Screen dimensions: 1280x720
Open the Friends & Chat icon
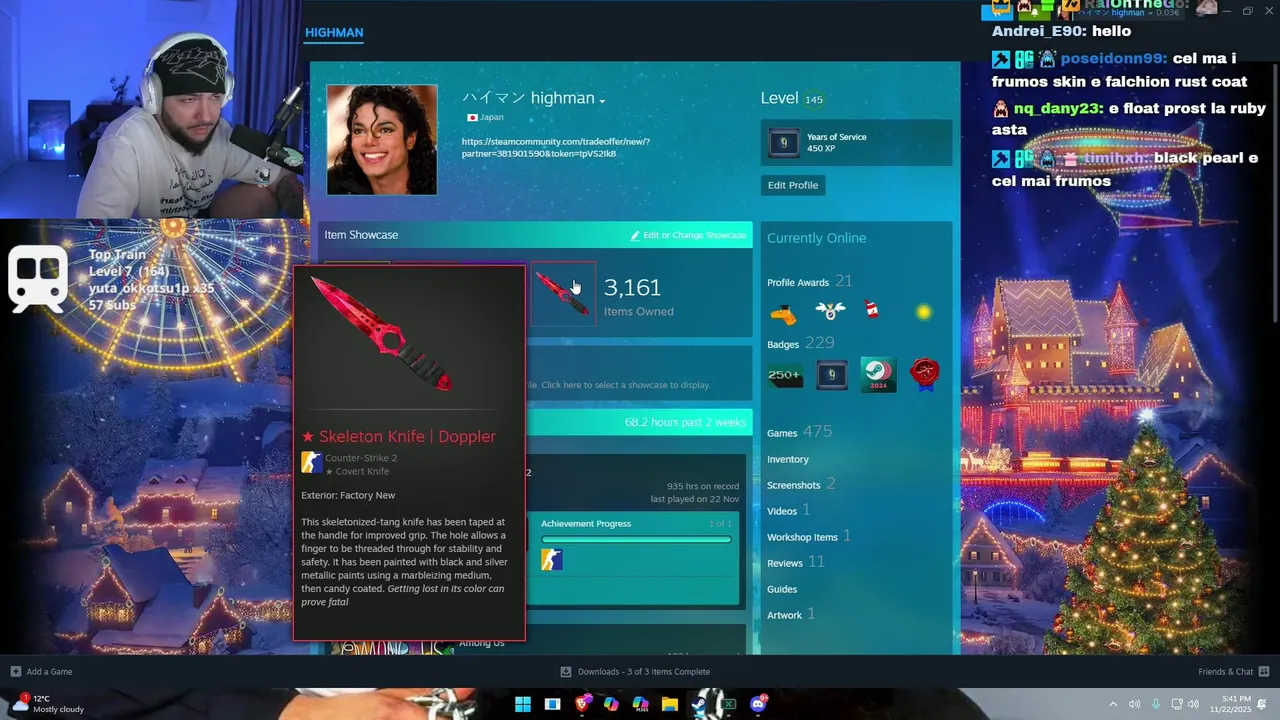pos(1264,671)
